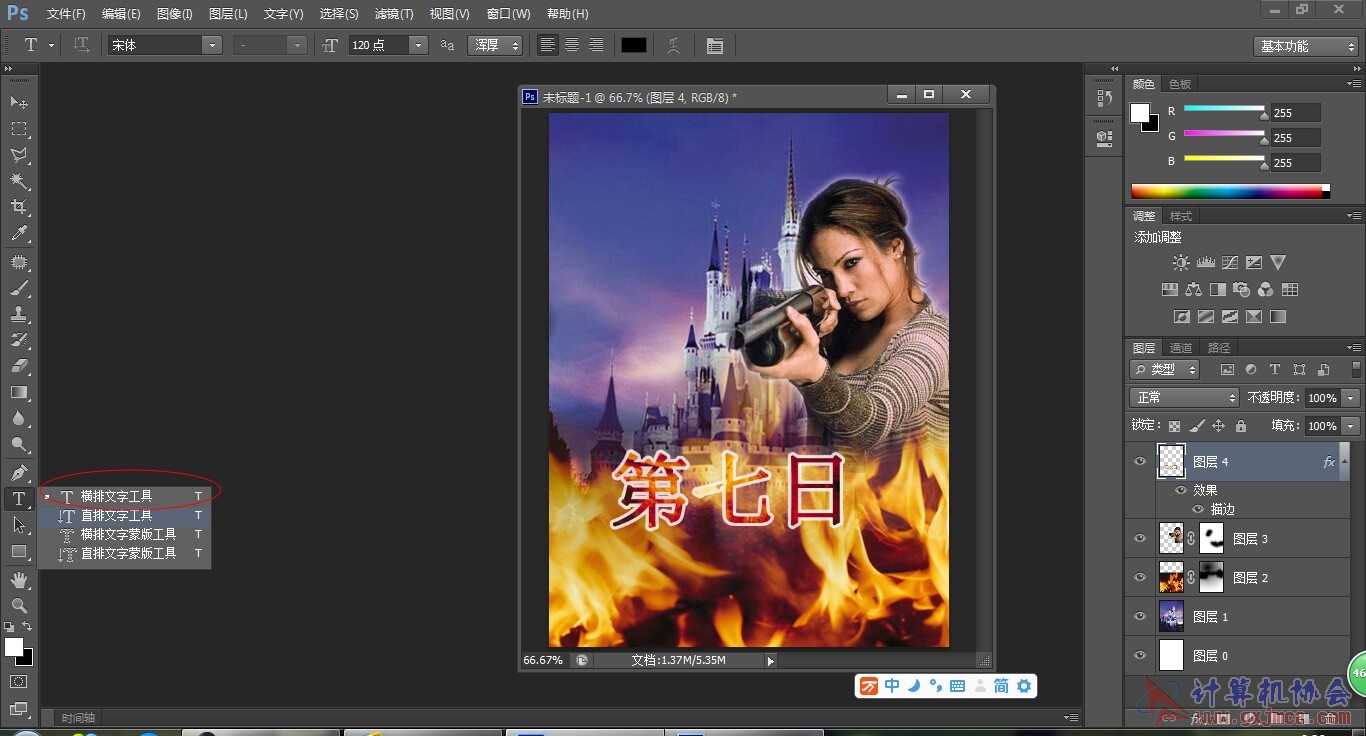Switch to the 通道 tab
Viewport: 1366px width, 736px height.
point(1181,348)
